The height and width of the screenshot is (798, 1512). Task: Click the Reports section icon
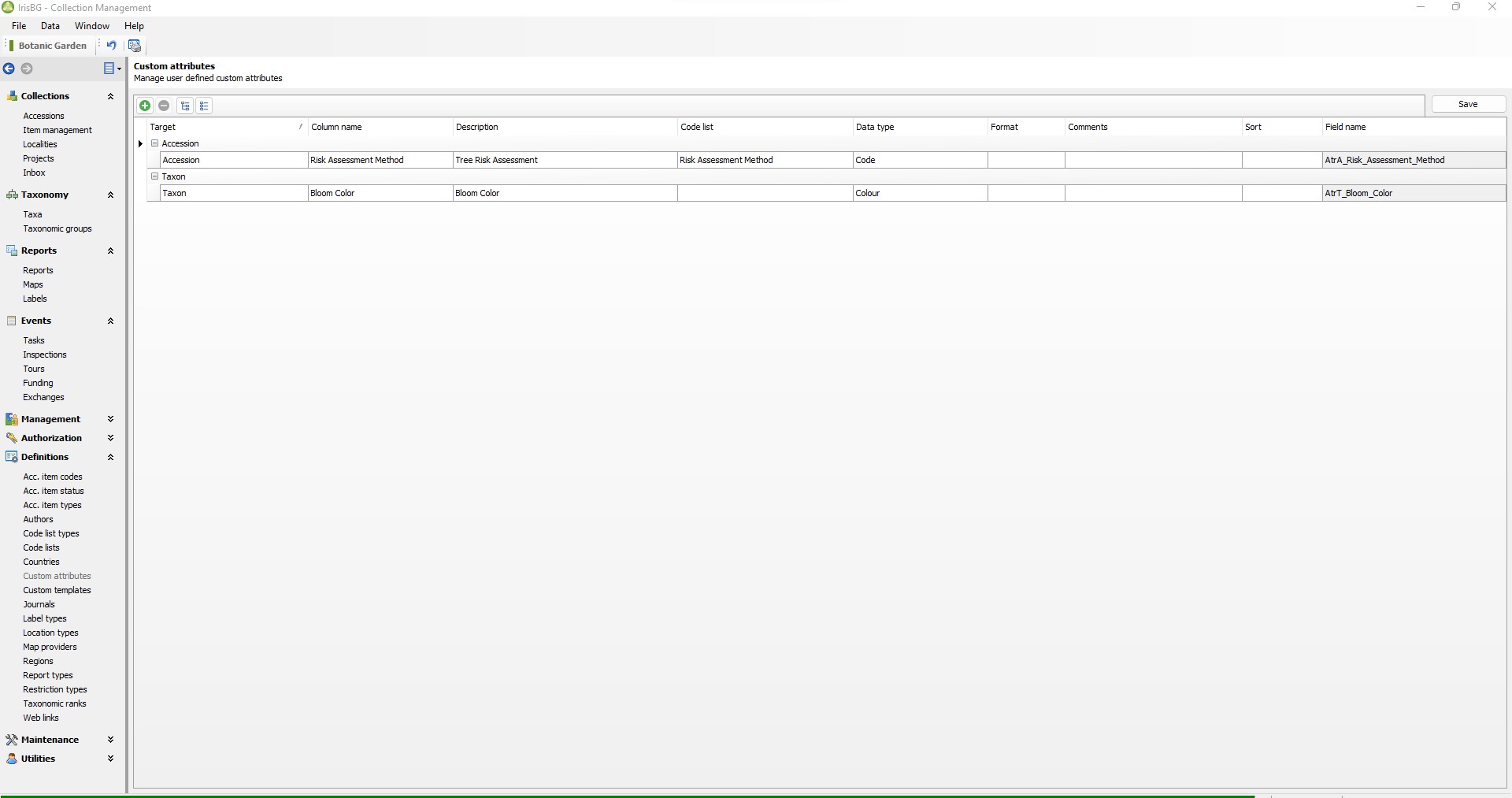[12, 251]
